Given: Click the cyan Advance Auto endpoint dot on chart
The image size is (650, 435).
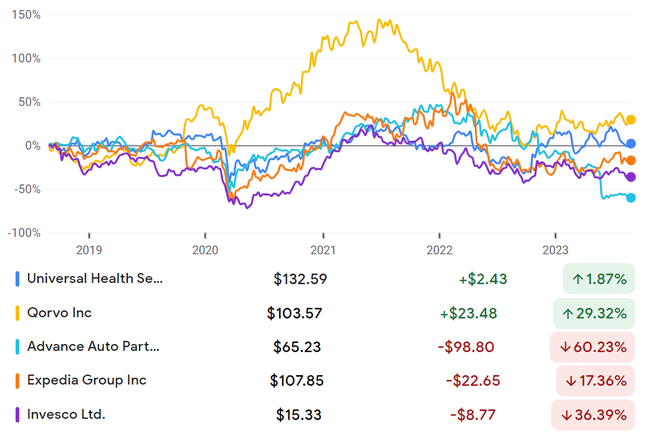Looking at the screenshot, I should (631, 198).
